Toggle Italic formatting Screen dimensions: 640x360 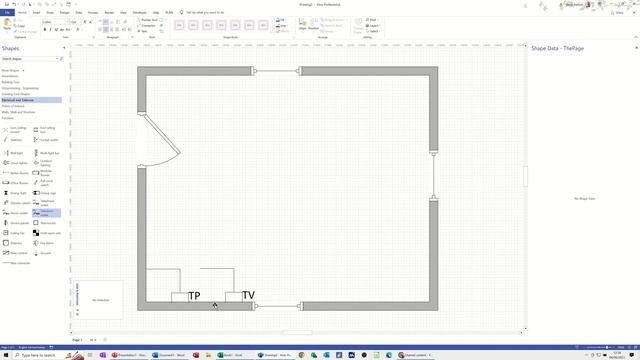[x=51, y=30]
